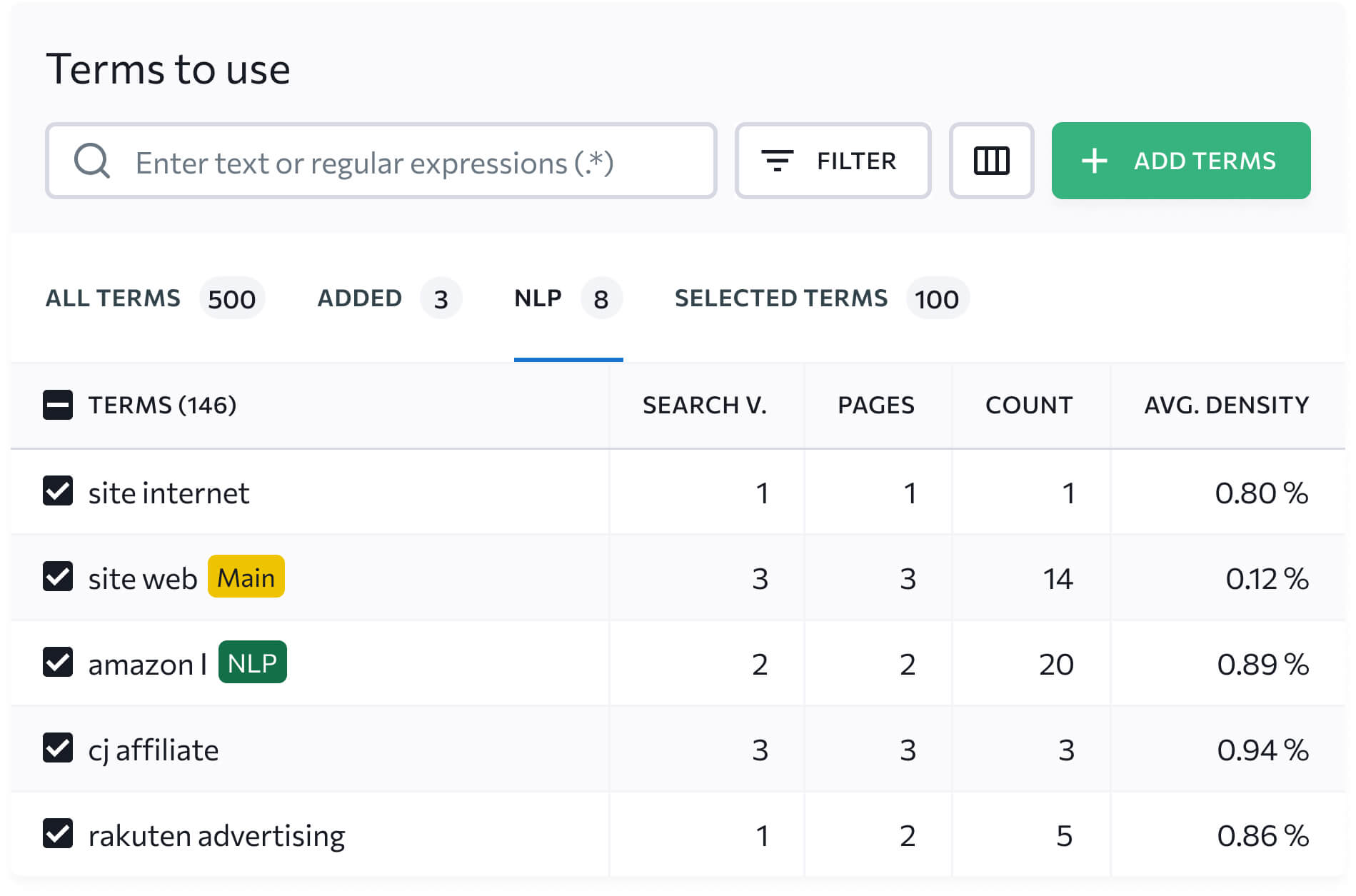
Task: Sort by the SEARCH V. column
Action: click(704, 406)
